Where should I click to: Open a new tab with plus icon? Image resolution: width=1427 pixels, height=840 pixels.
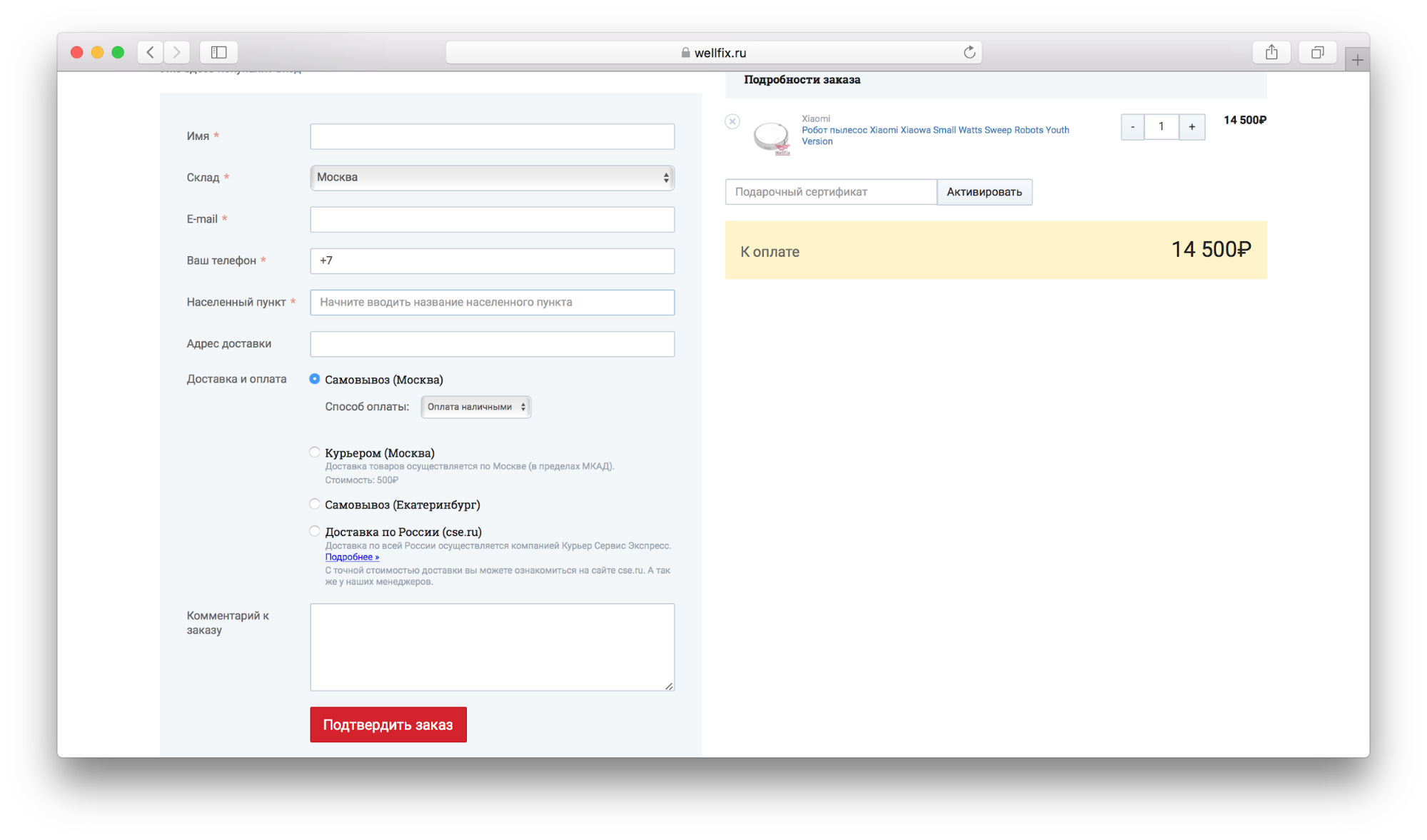pos(1357,60)
